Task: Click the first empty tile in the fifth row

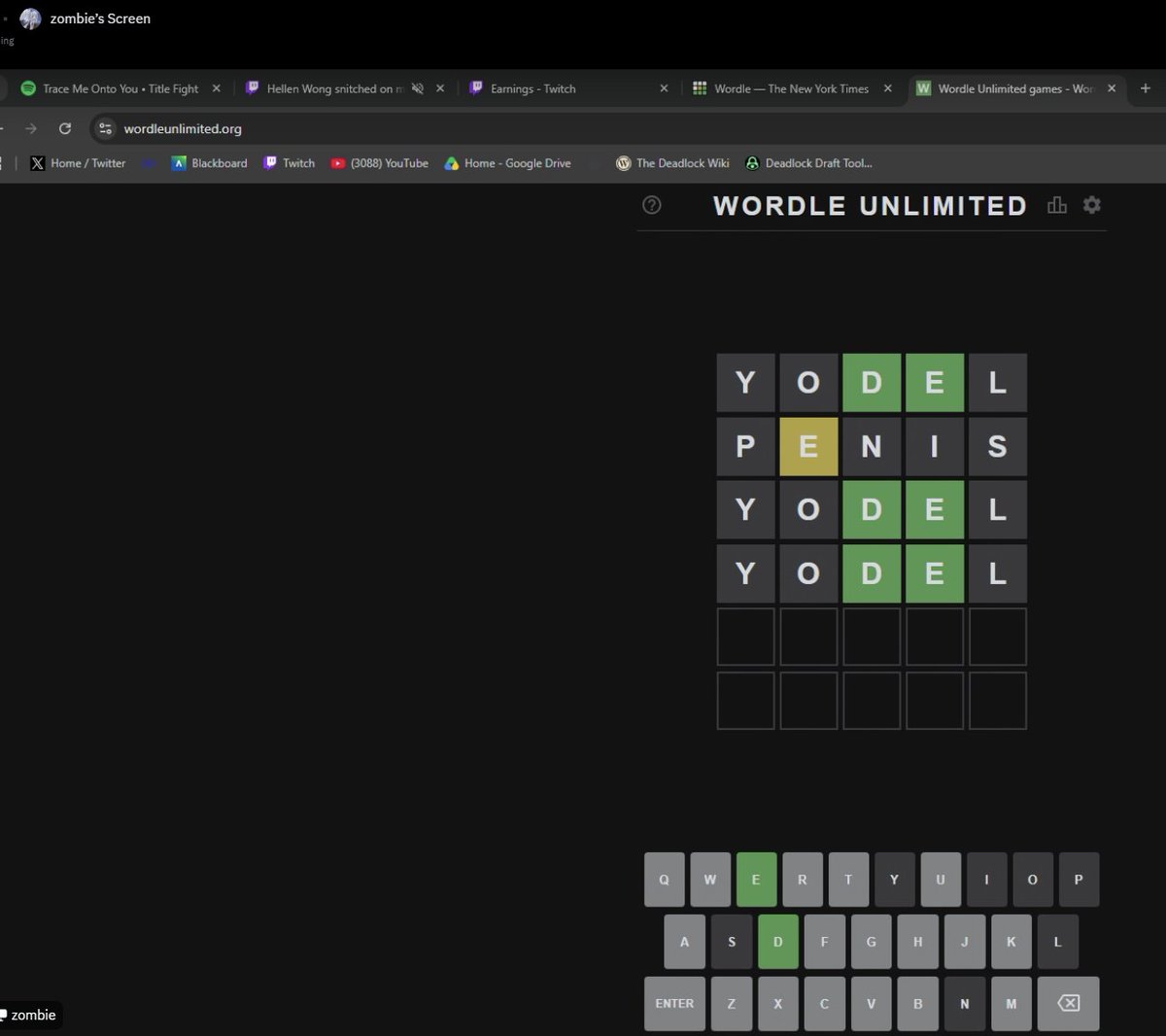Action: tap(745, 637)
